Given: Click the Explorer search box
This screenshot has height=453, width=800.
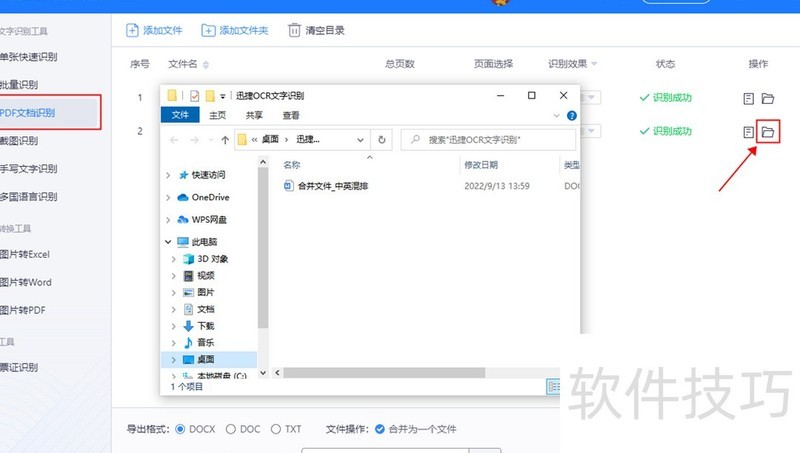Looking at the screenshot, I should (490, 140).
